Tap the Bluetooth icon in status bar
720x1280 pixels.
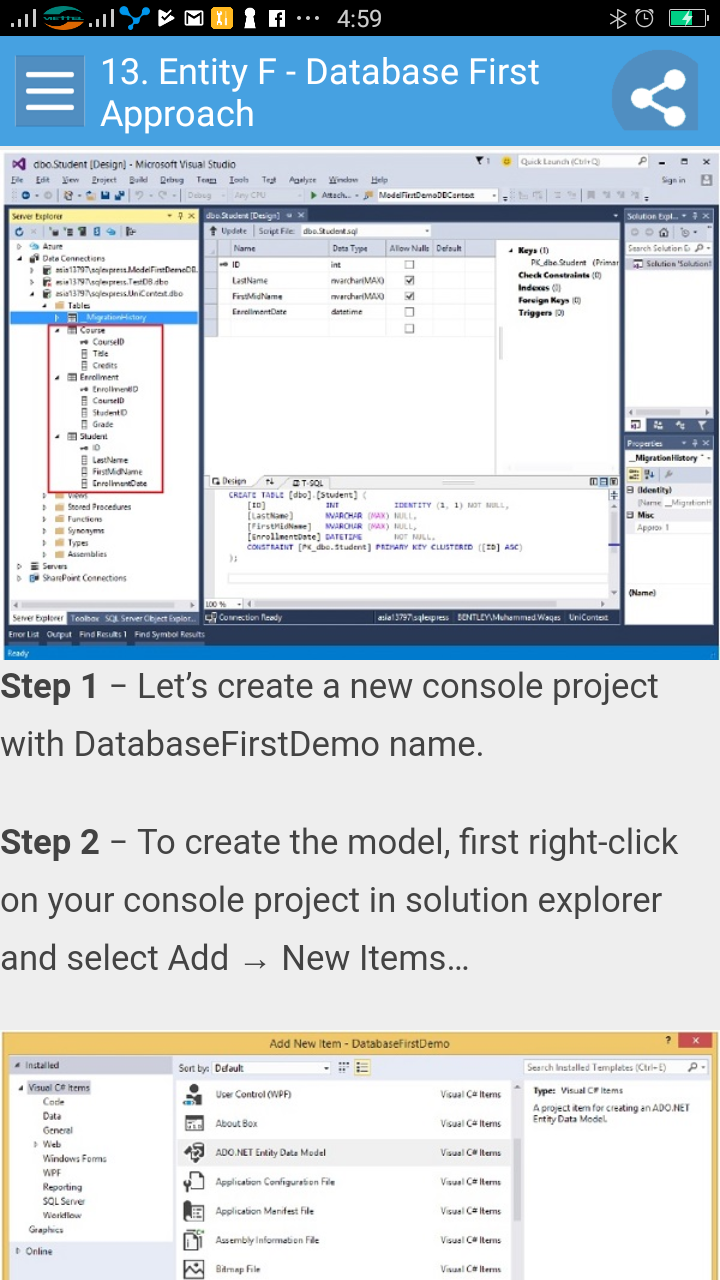[617, 18]
